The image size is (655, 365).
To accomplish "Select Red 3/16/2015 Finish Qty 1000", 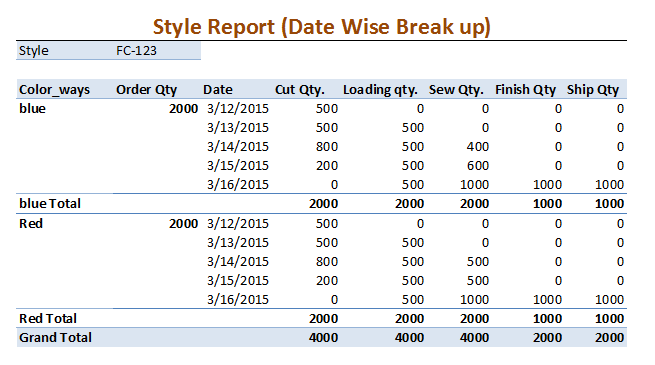I will (547, 299).
